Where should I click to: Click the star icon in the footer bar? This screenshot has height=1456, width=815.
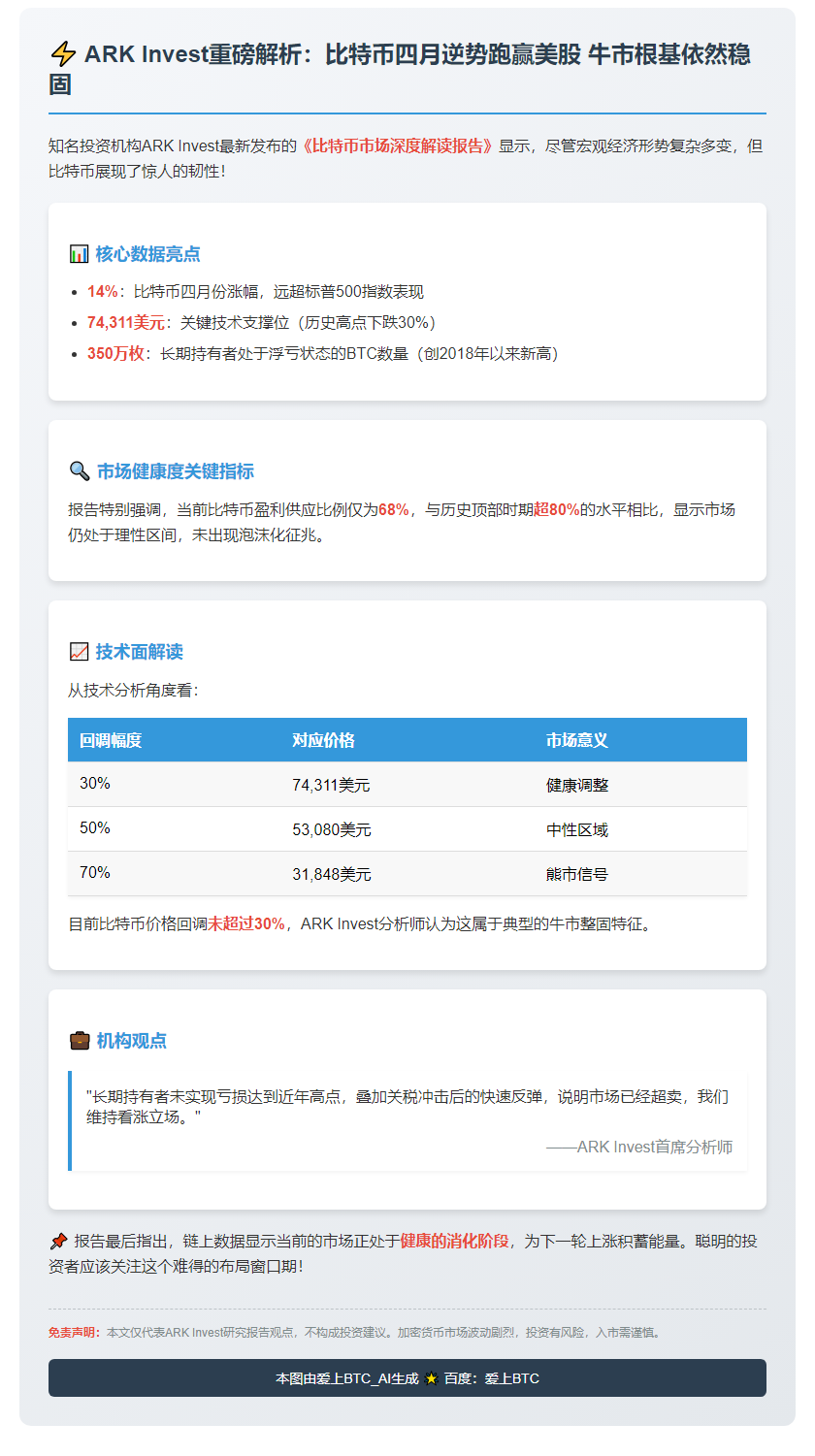point(432,1378)
